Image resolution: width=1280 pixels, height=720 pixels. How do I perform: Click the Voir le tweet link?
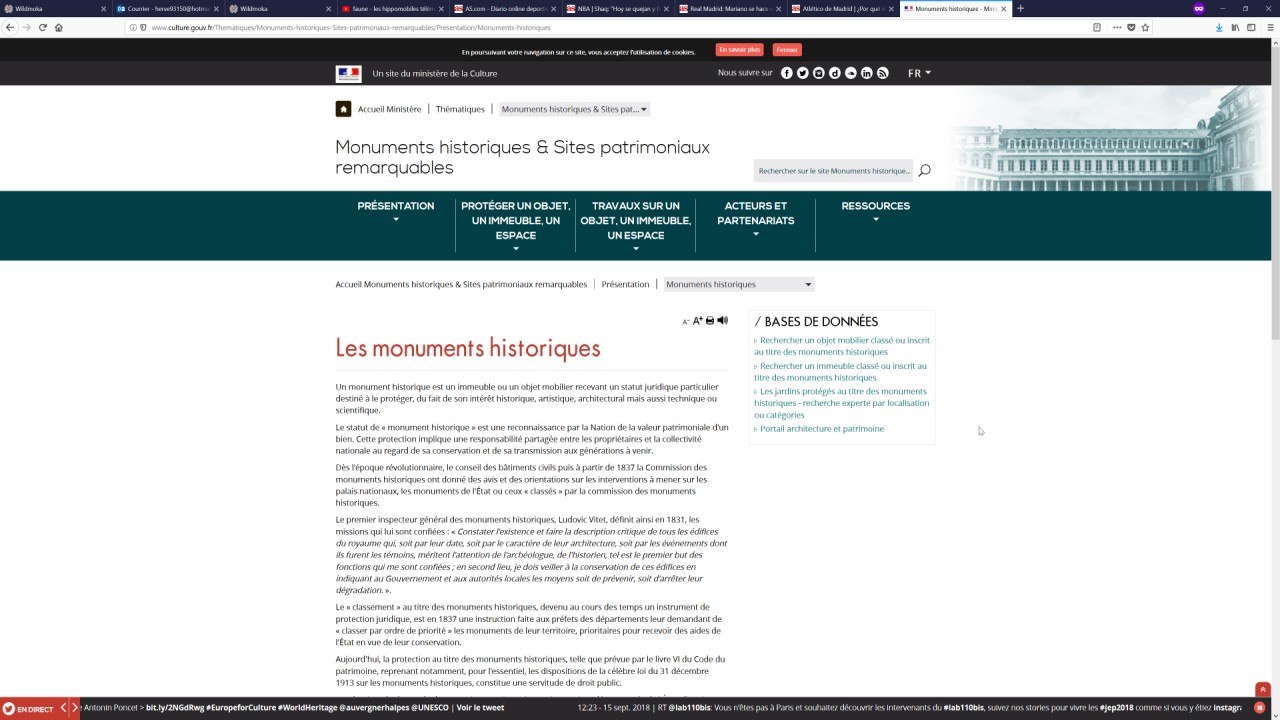click(x=480, y=708)
